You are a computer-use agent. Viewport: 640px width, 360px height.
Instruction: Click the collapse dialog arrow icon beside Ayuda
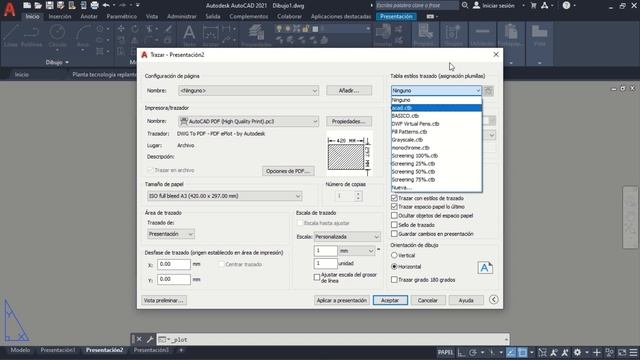click(493, 300)
